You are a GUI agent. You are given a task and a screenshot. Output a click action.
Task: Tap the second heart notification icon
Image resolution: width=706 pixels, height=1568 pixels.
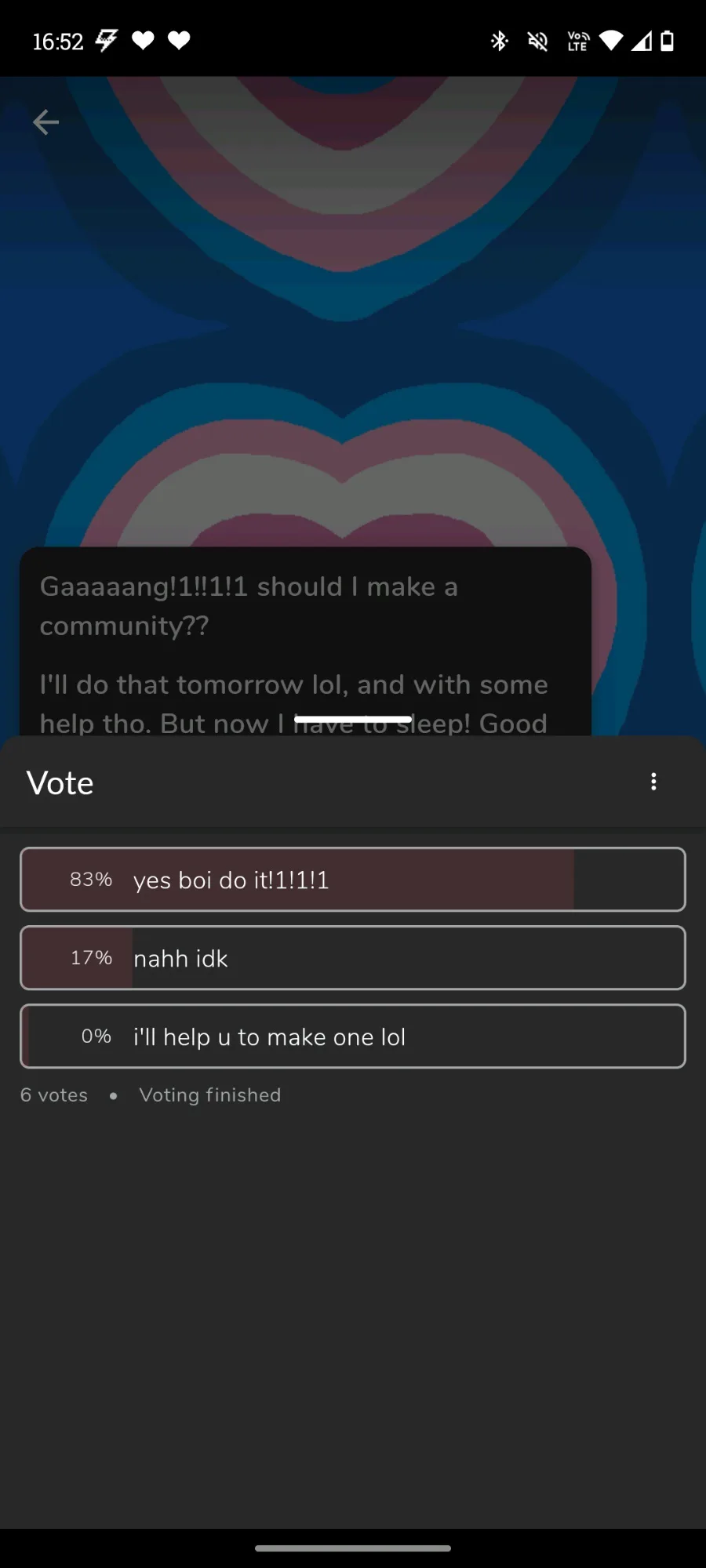click(x=179, y=40)
